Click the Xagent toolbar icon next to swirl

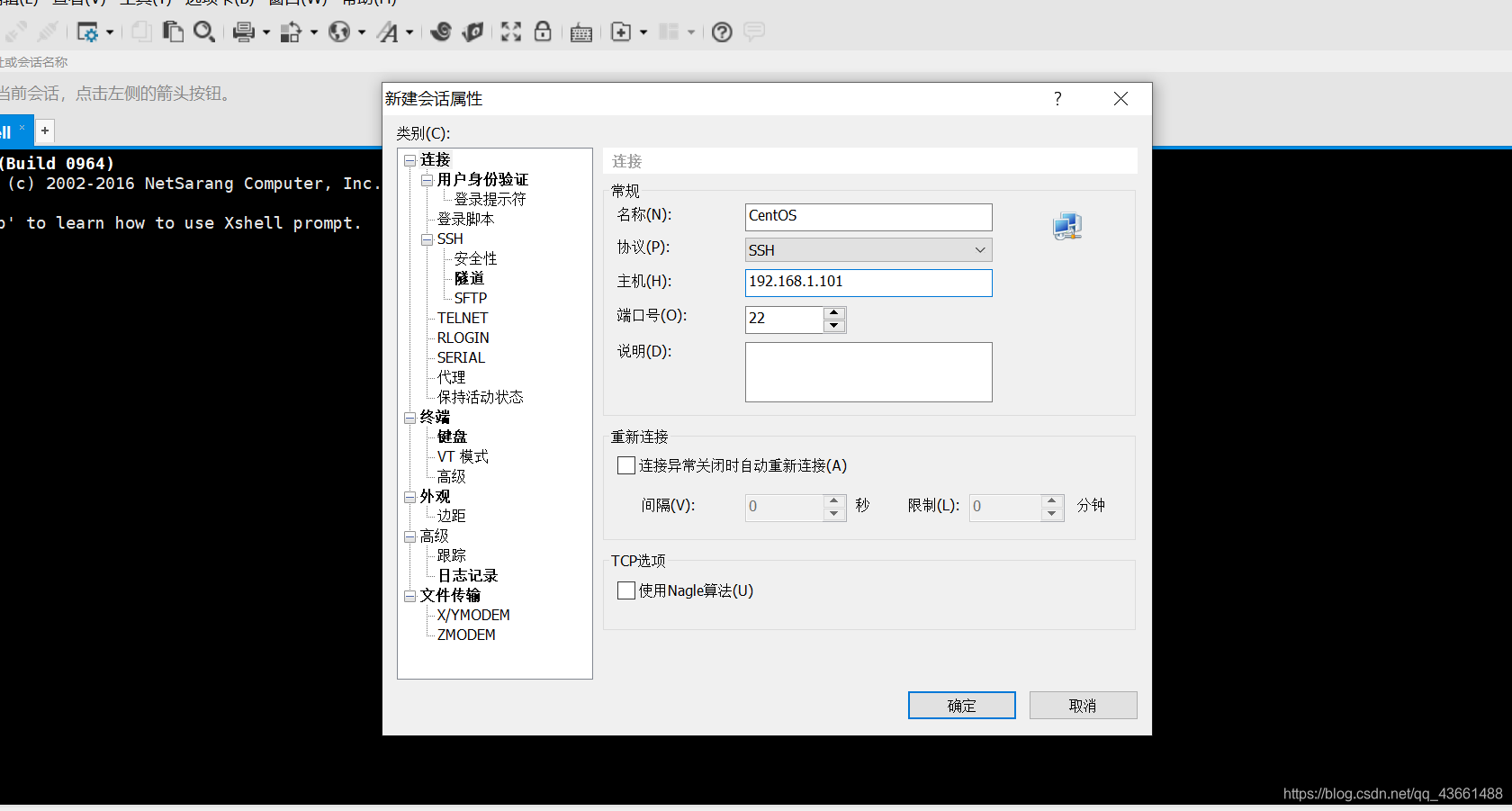point(472,32)
